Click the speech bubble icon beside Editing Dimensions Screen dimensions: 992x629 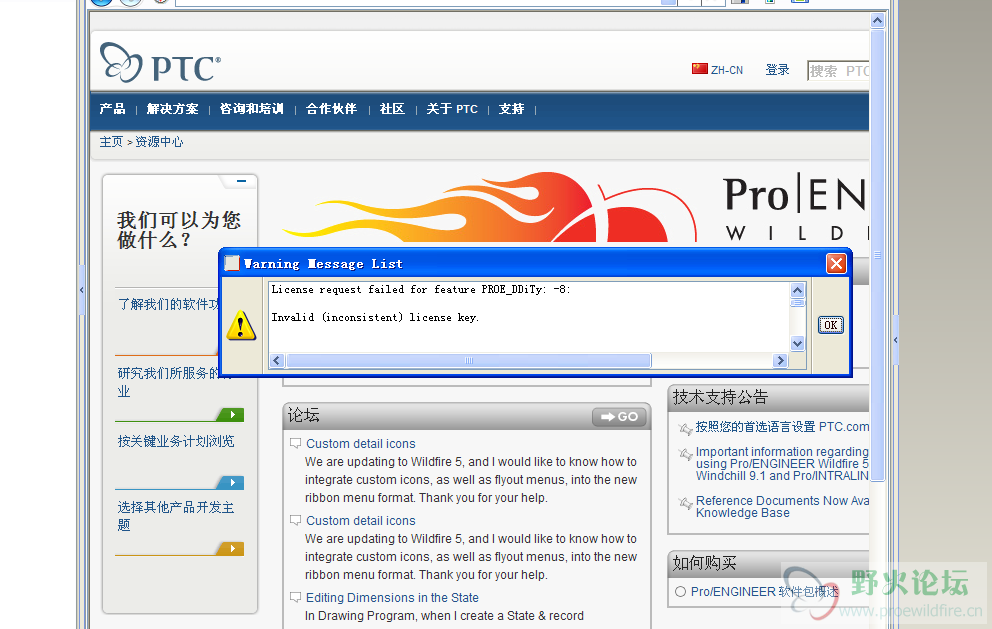tap(295, 597)
